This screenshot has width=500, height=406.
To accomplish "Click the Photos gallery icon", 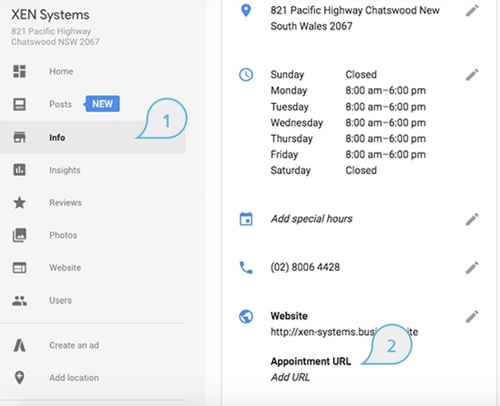I will 19,235.
